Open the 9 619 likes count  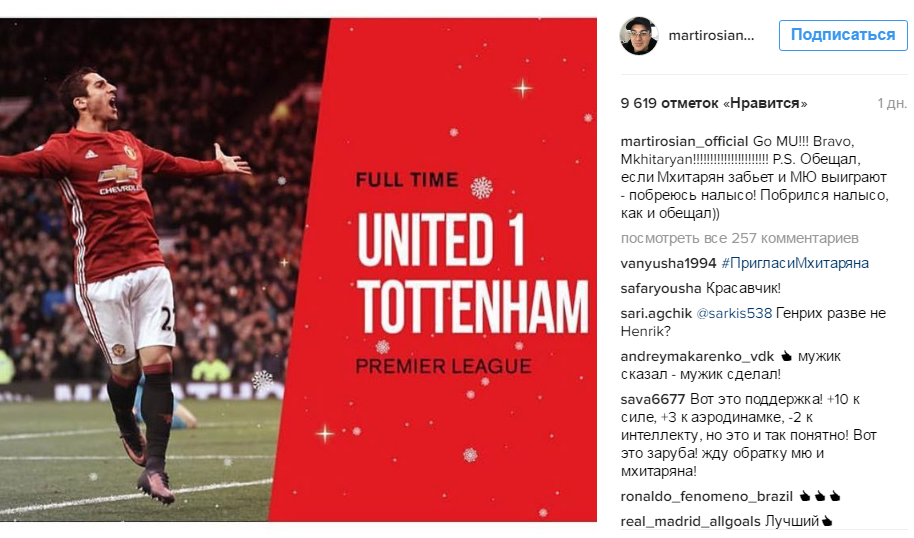714,103
